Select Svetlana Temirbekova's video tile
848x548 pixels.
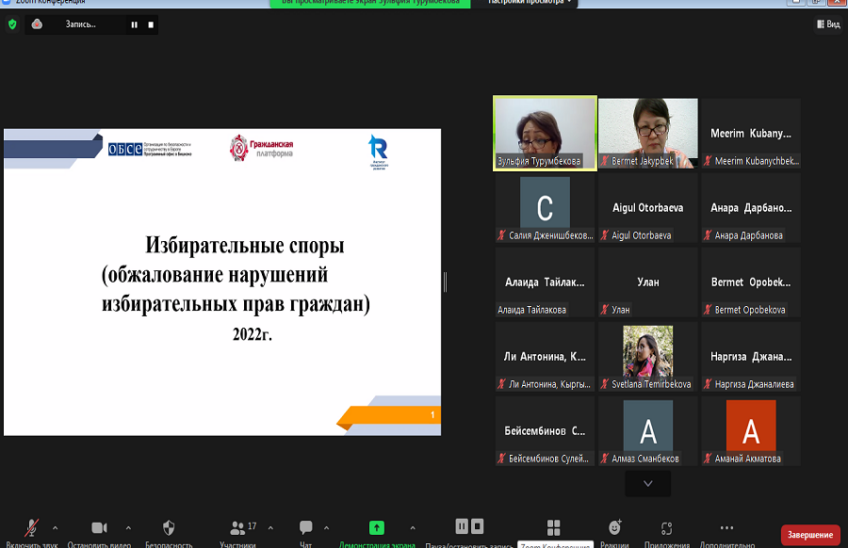[647, 356]
